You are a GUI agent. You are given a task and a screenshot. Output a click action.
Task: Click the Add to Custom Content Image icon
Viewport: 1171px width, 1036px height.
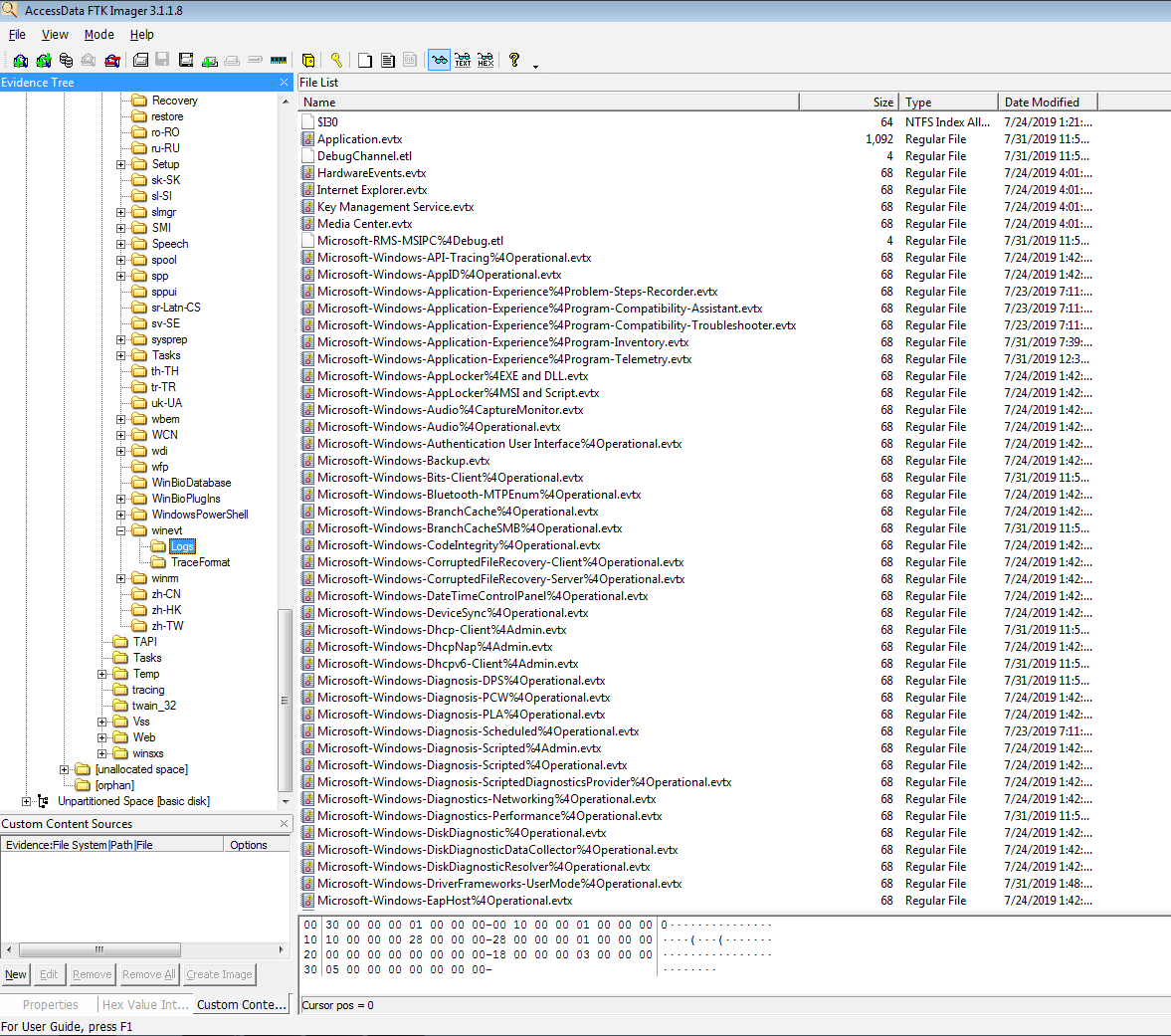point(210,61)
